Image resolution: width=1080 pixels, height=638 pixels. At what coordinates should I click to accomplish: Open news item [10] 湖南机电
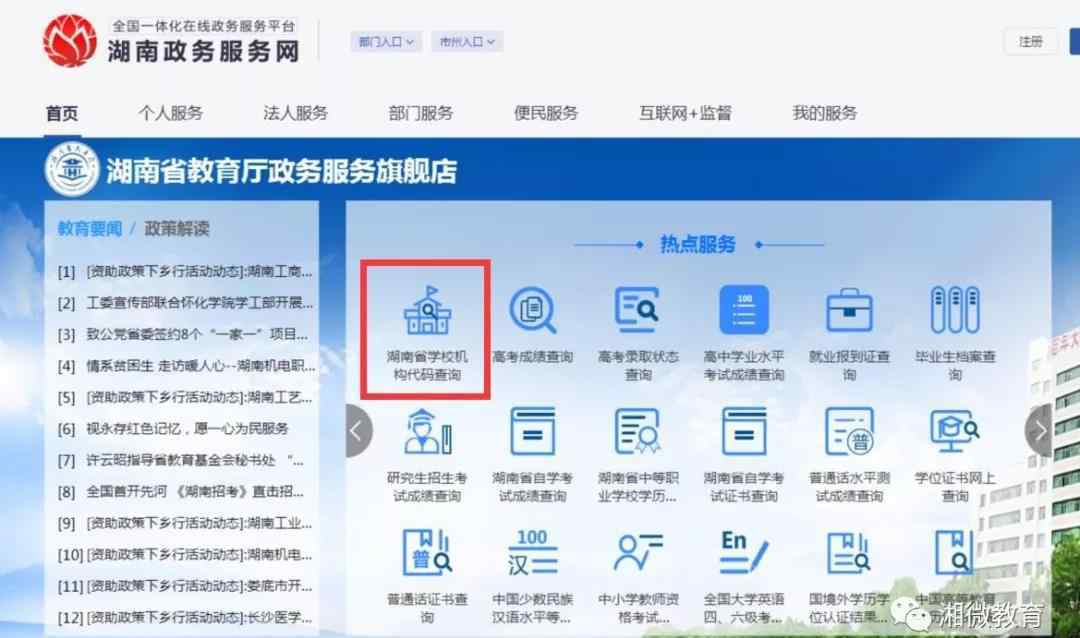185,555
